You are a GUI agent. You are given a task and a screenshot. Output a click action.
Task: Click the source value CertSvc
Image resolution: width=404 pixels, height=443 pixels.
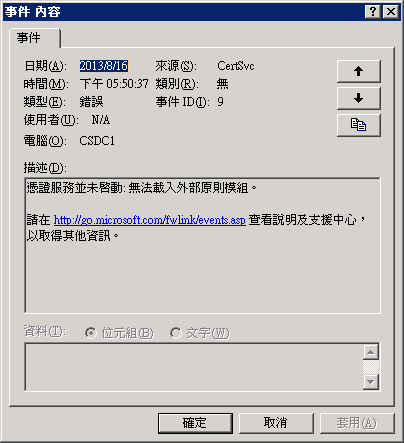pos(236,66)
